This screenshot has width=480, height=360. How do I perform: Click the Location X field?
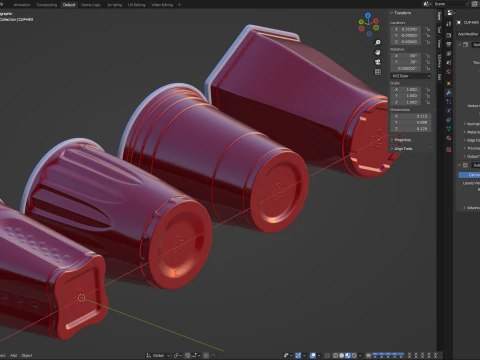406,29
